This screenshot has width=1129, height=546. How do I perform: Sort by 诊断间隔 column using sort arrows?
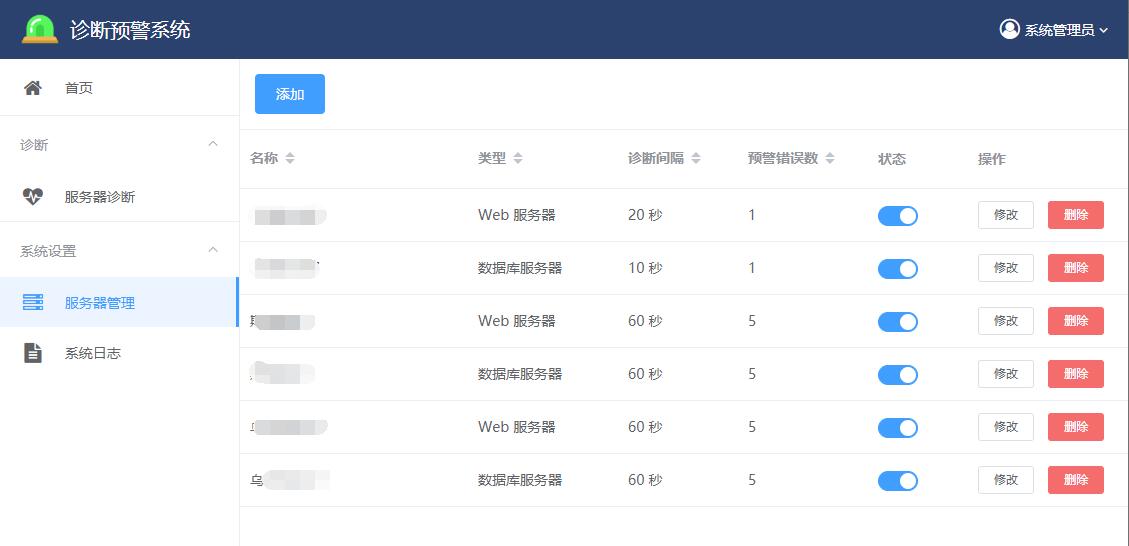coord(696,159)
